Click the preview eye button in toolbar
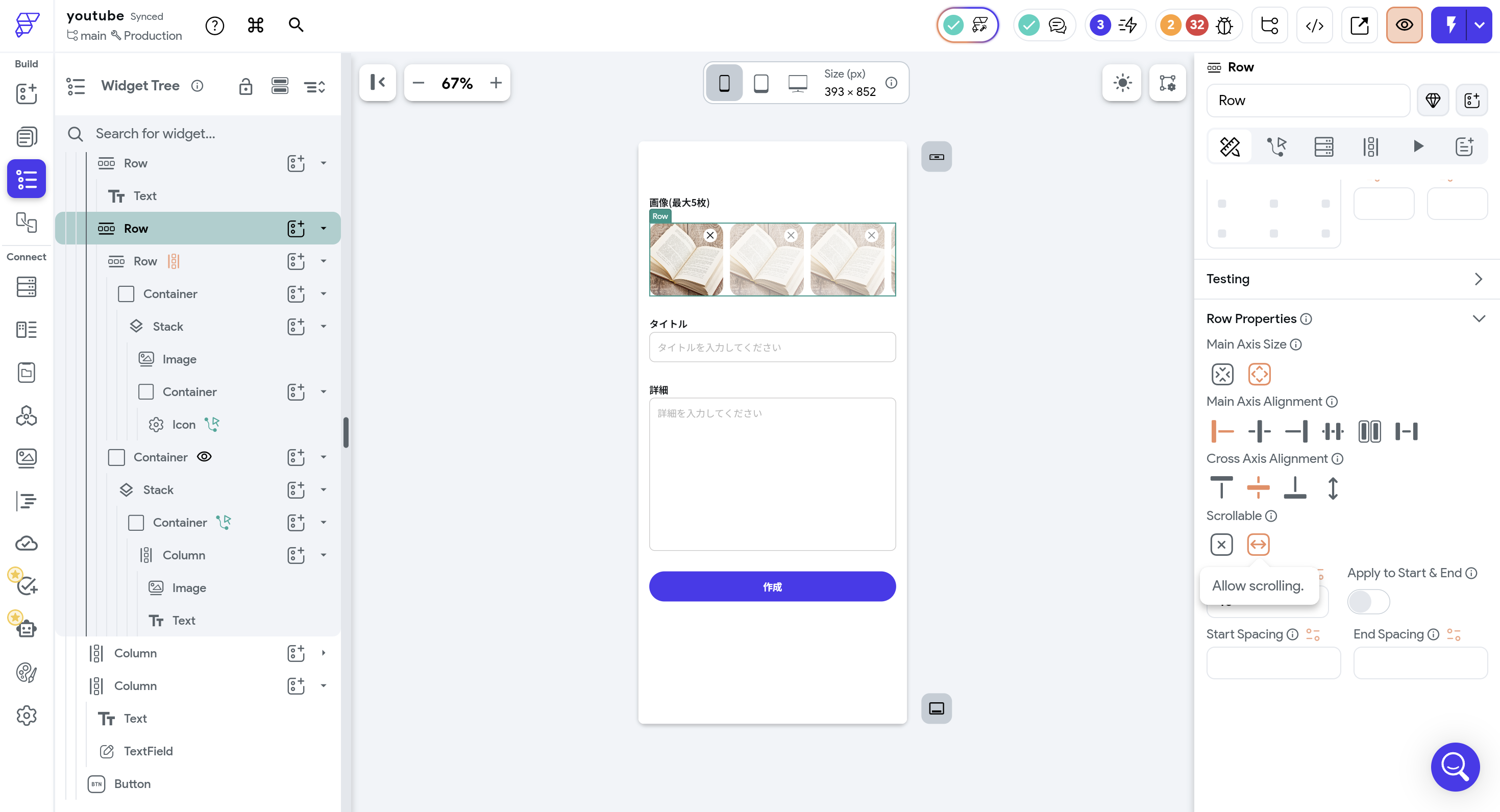 1404,25
